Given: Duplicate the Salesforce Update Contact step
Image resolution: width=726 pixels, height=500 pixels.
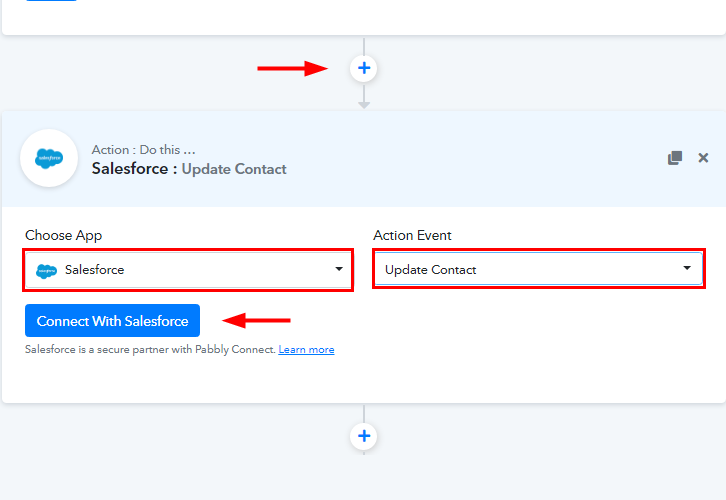Looking at the screenshot, I should click(675, 158).
